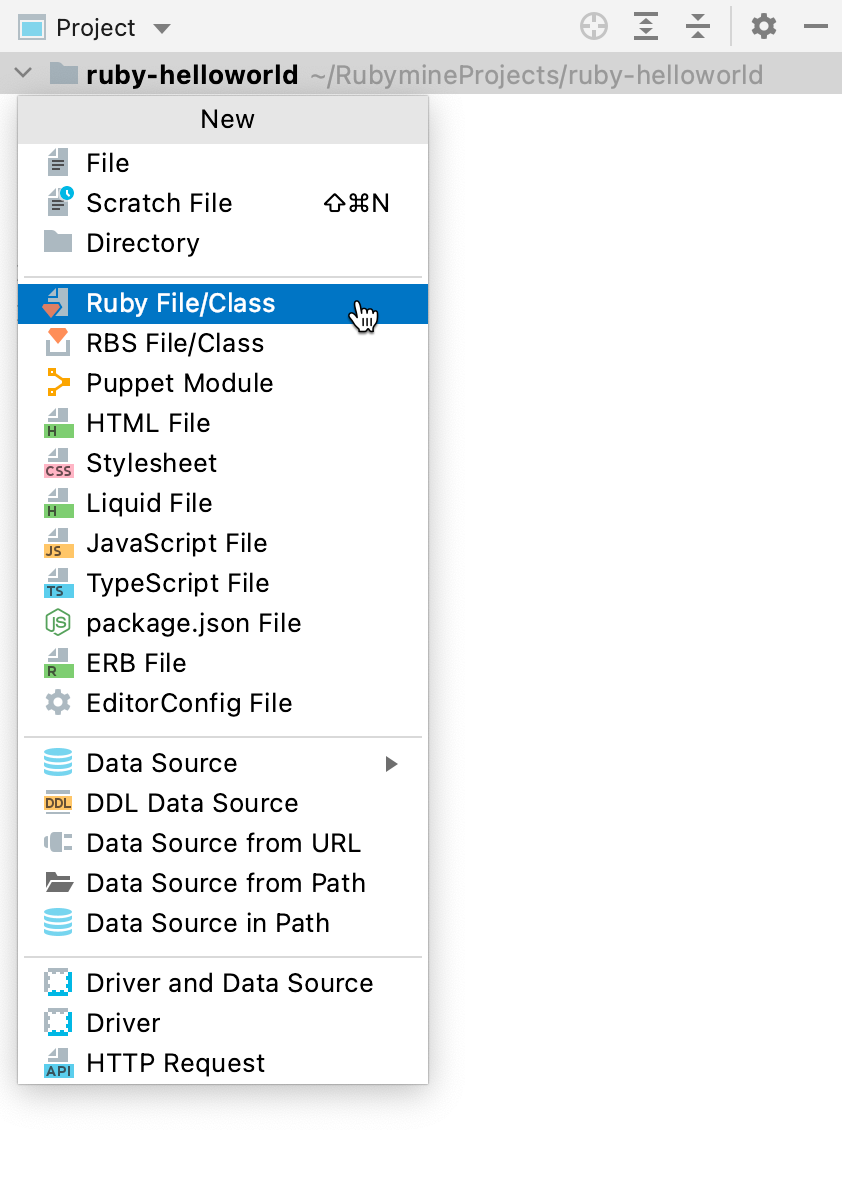The width and height of the screenshot is (842, 1180).
Task: Collapse the ruby-helloworld project tree node
Action: (26, 74)
